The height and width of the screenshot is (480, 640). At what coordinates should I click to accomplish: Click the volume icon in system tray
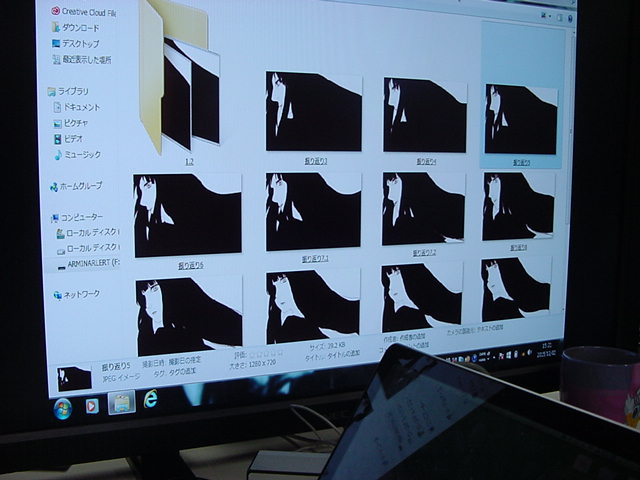click(529, 352)
